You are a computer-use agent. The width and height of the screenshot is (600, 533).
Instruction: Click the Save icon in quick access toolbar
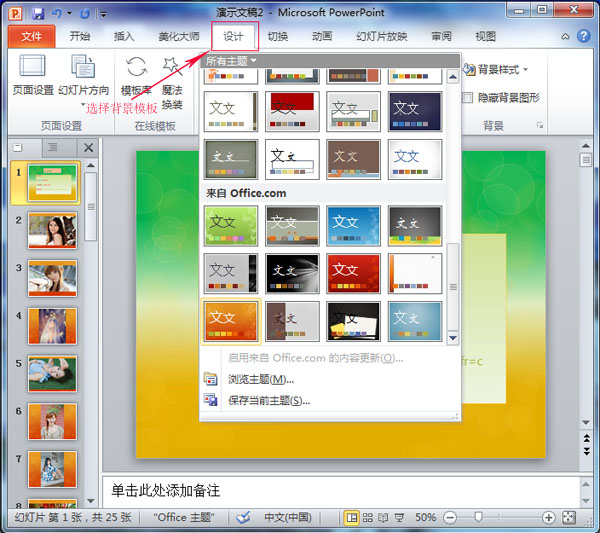[x=38, y=14]
